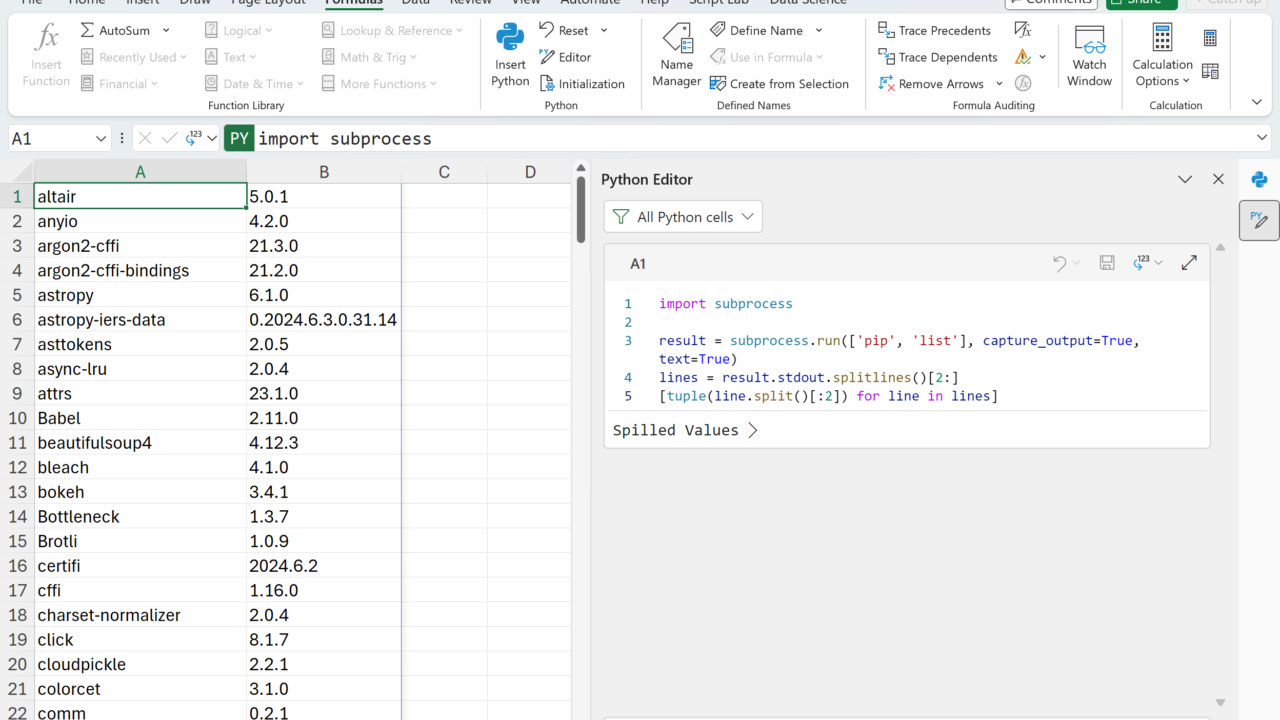Viewport: 1280px width, 720px height.
Task: Open the Watch Window
Action: (1089, 56)
